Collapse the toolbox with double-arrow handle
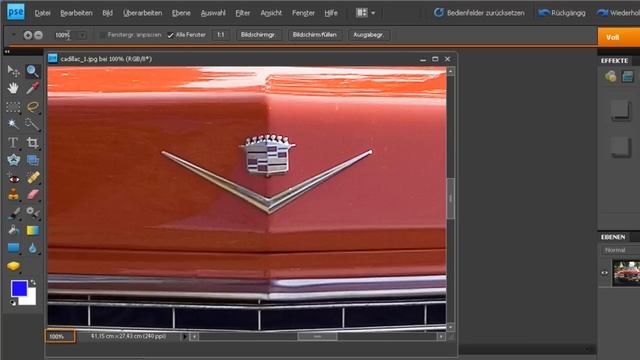 coord(7,51)
